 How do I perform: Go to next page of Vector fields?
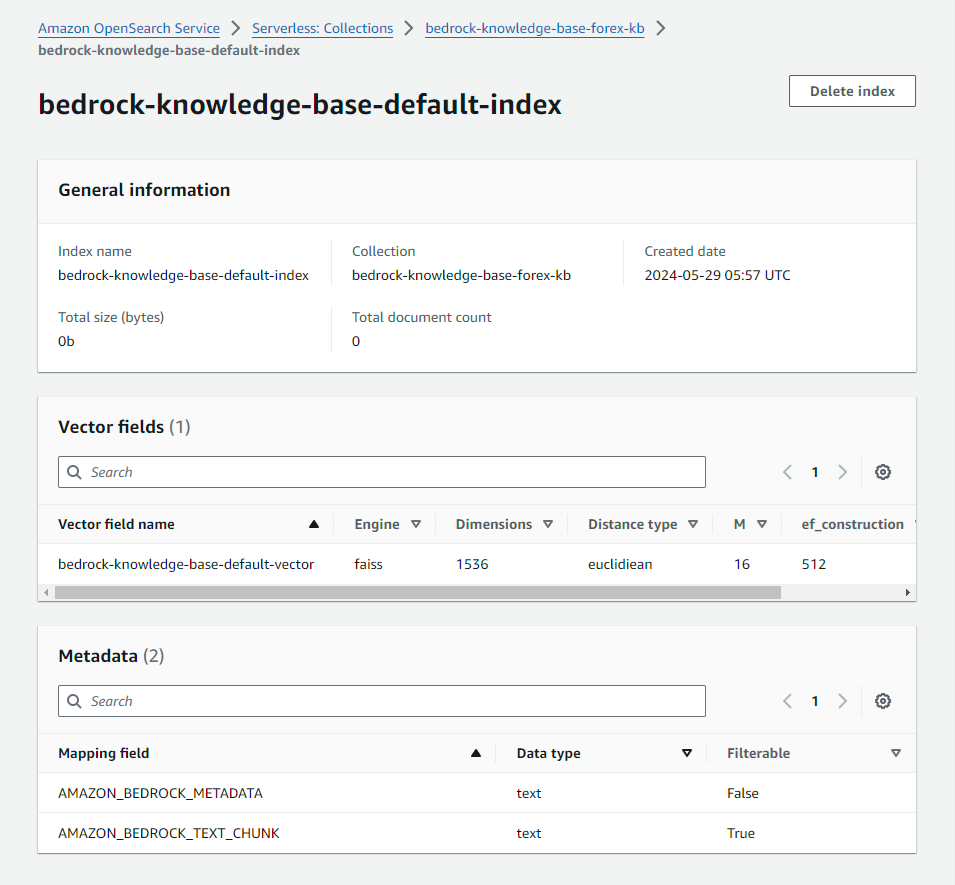point(843,471)
